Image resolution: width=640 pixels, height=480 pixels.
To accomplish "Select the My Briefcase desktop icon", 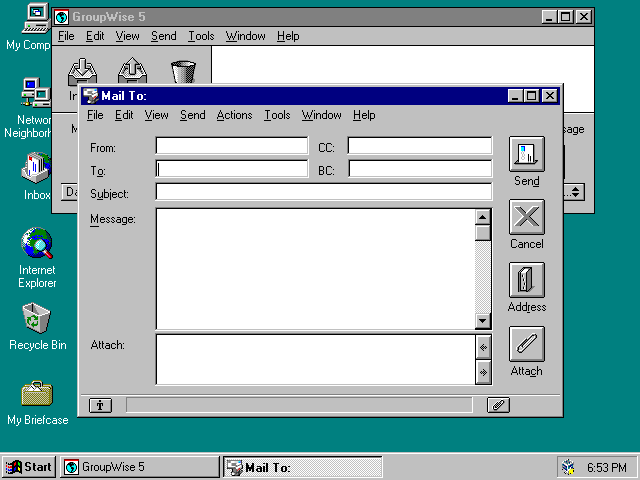I will click(37, 393).
